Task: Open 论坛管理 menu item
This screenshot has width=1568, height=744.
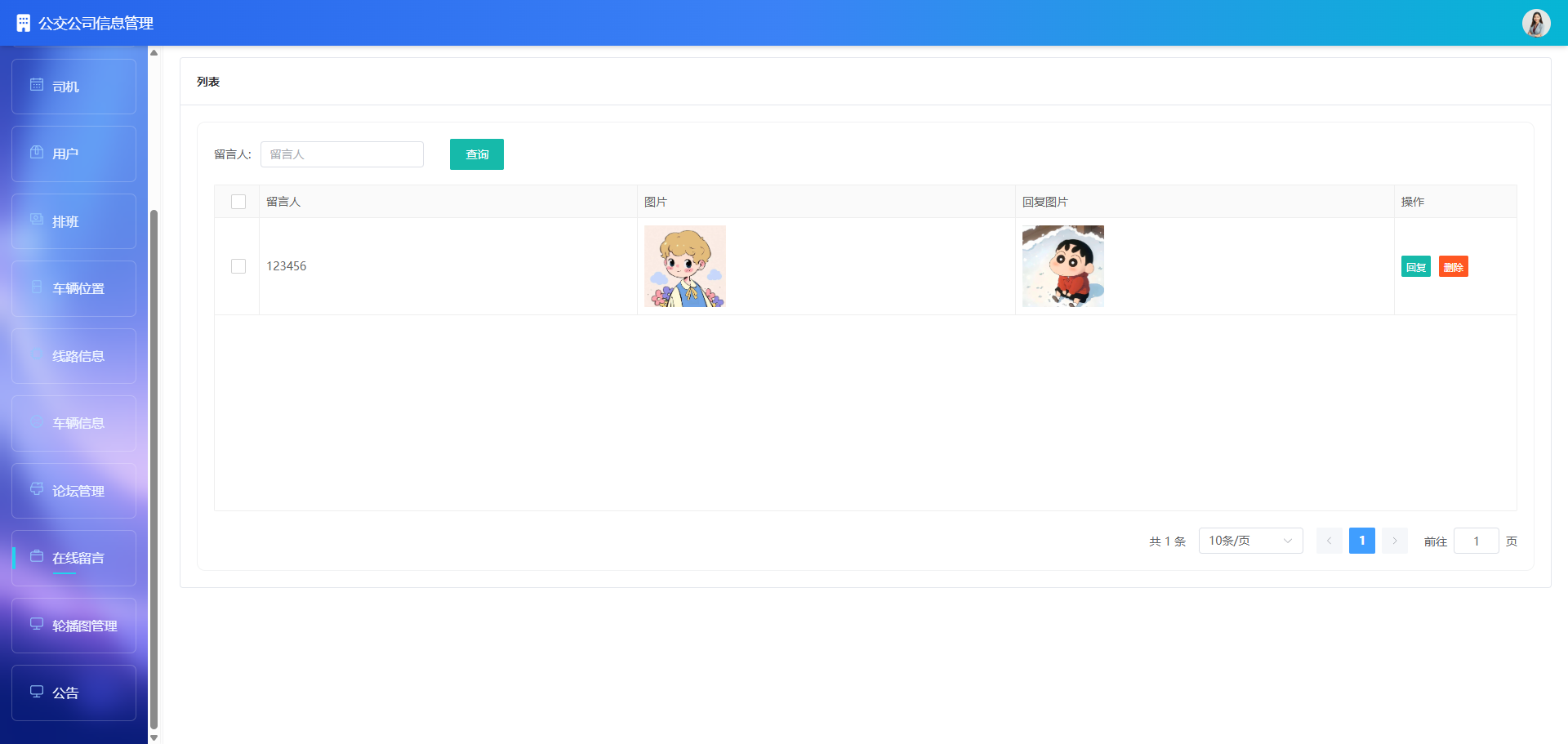Action: [73, 491]
